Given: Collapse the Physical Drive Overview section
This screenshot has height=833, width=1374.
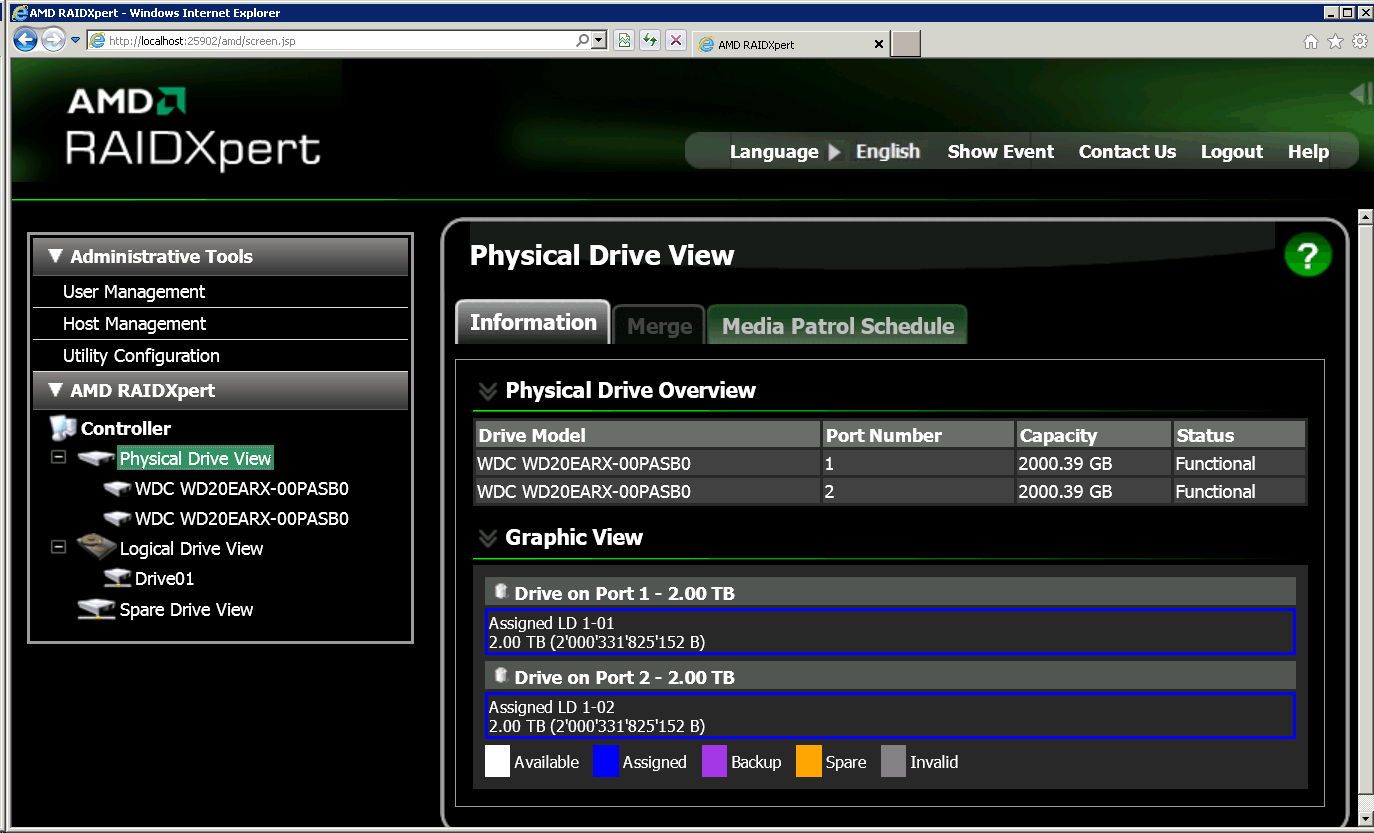Looking at the screenshot, I should pyautogui.click(x=487, y=391).
